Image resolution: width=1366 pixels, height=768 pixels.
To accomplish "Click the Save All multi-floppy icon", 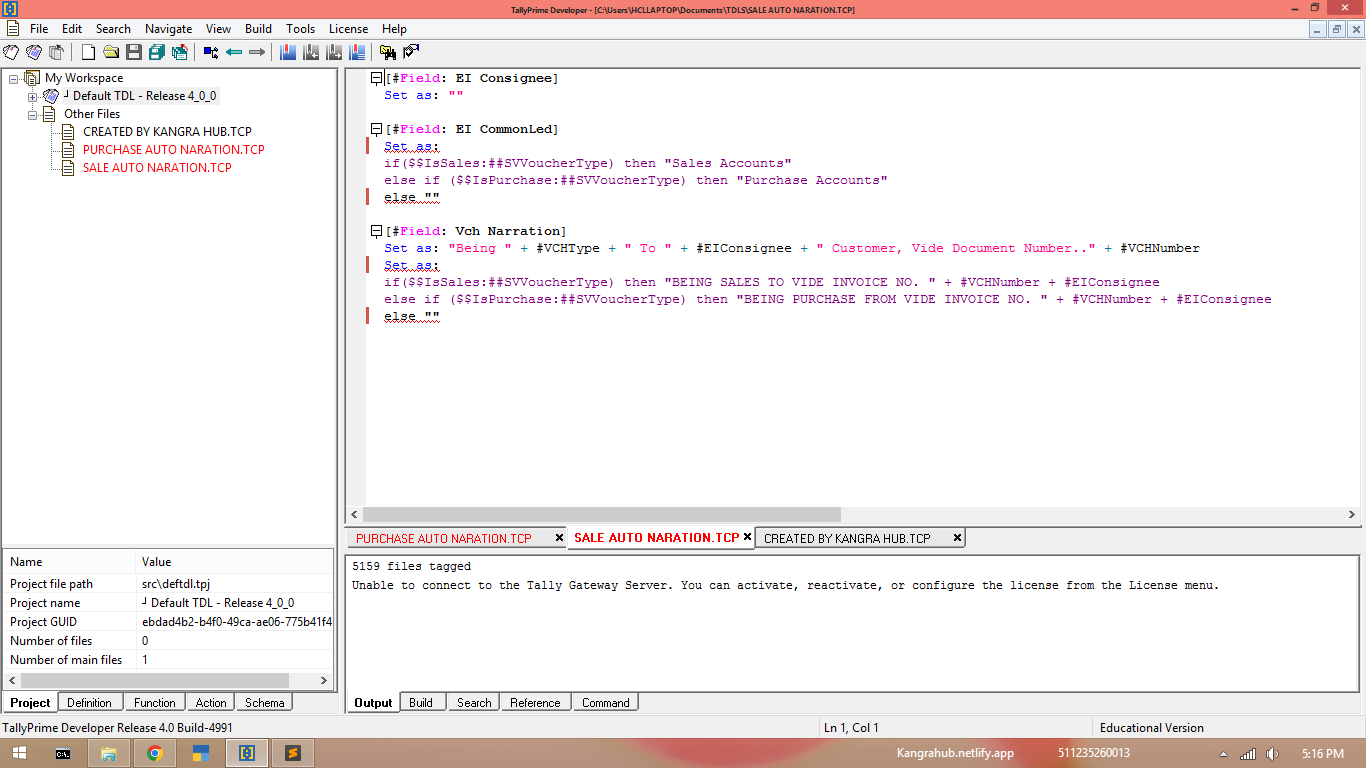I will 156,52.
